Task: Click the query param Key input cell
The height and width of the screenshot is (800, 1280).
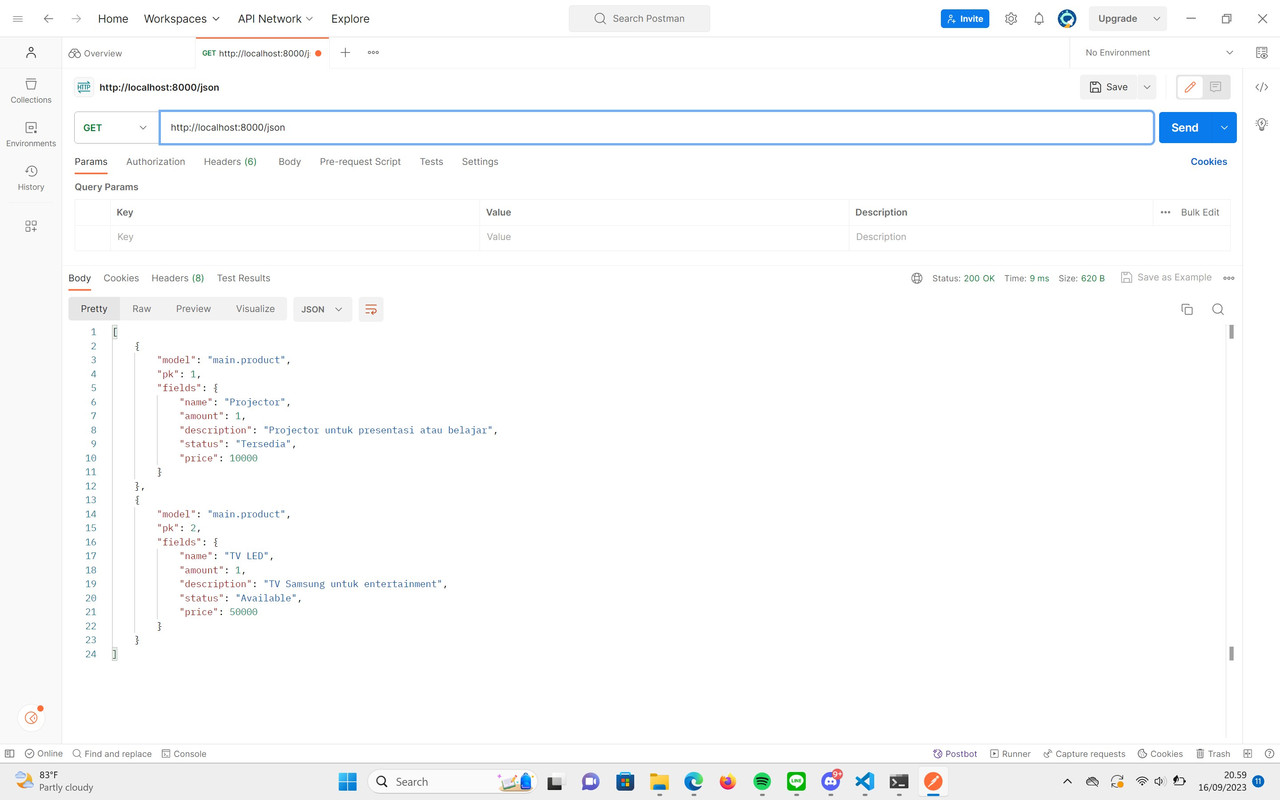Action: coord(294,237)
